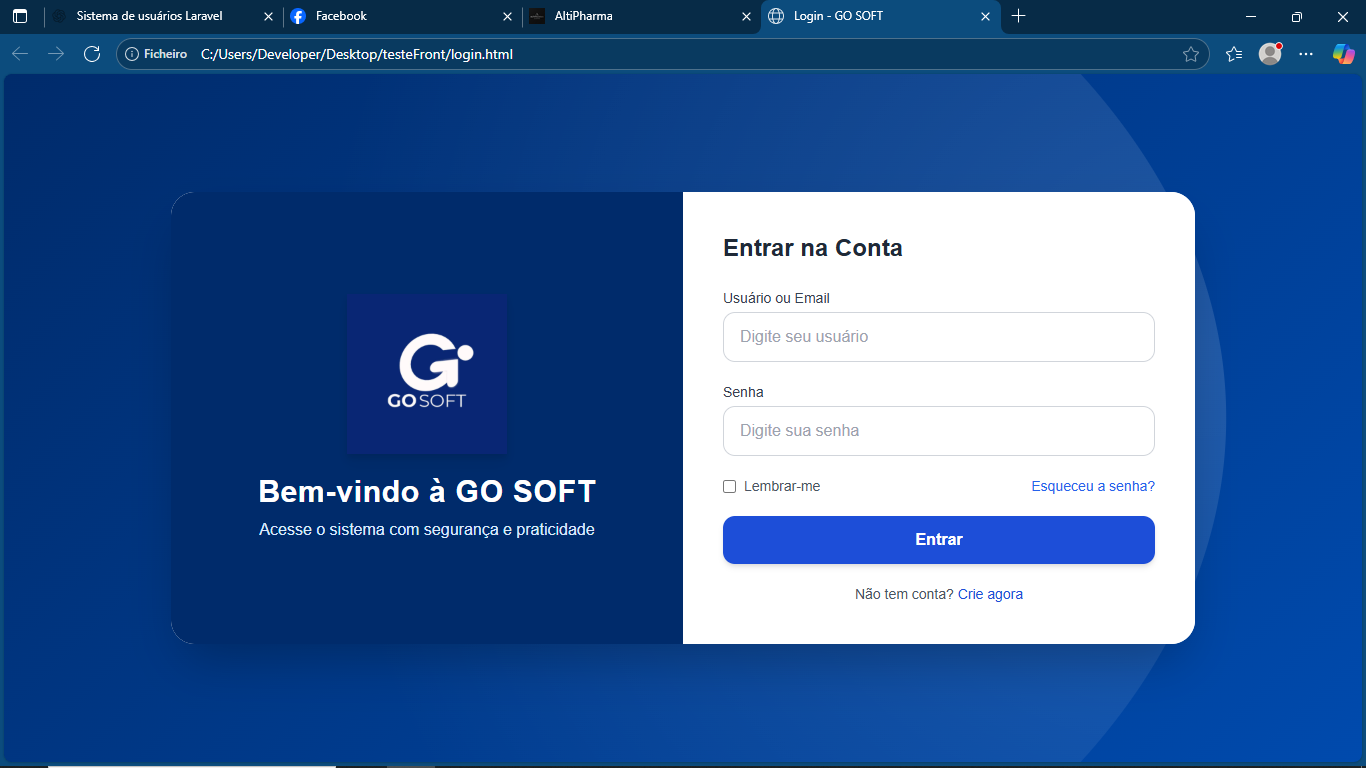This screenshot has width=1366, height=768.
Task: Open the Copilot icon
Action: pos(1343,54)
